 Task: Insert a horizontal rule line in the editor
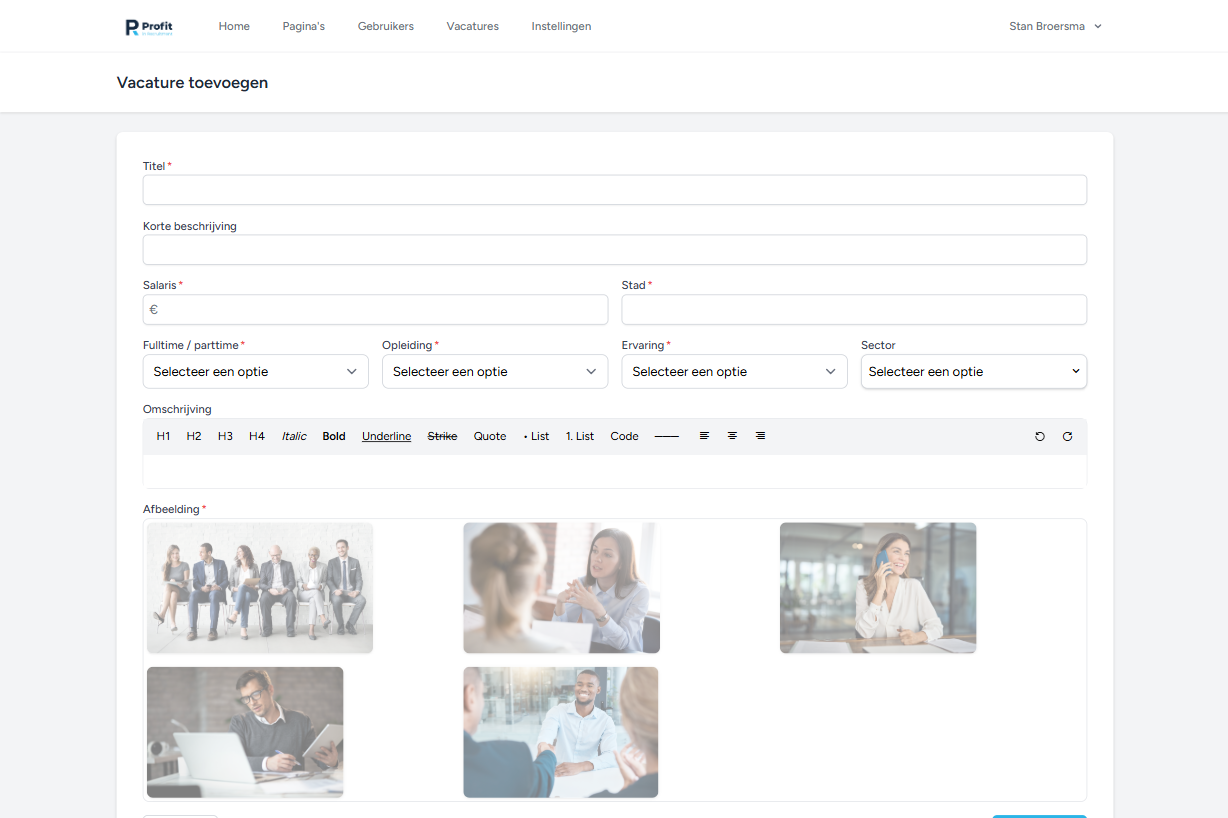666,437
